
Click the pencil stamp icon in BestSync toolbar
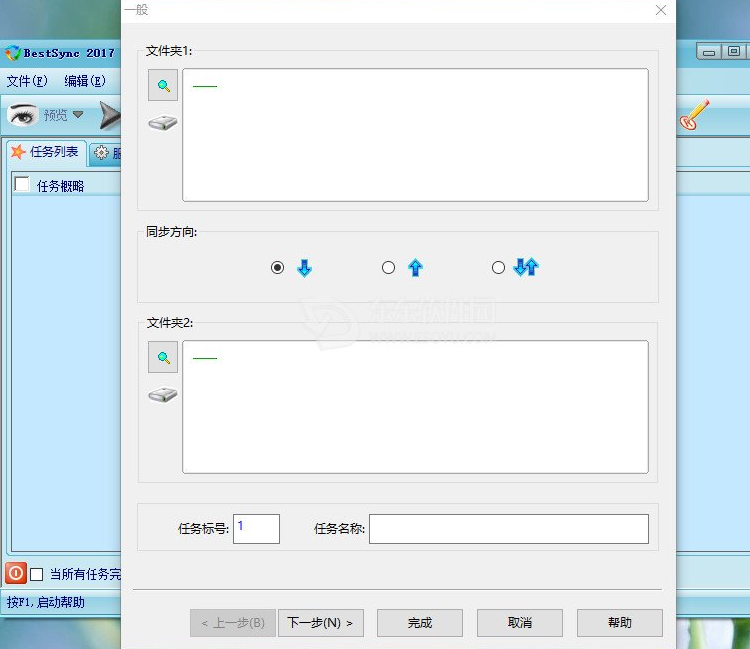695,115
